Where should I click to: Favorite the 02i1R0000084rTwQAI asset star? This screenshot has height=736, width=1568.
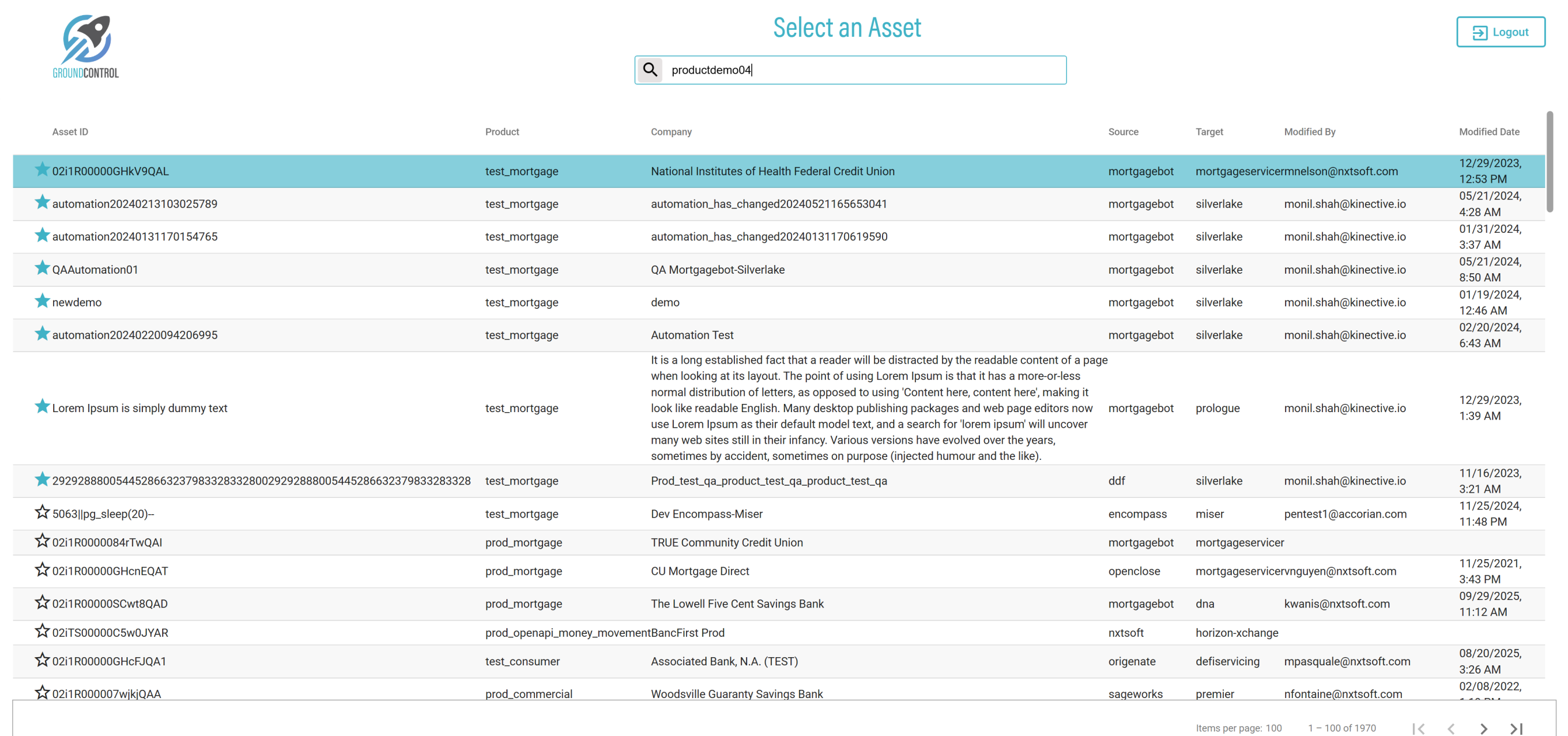click(41, 541)
